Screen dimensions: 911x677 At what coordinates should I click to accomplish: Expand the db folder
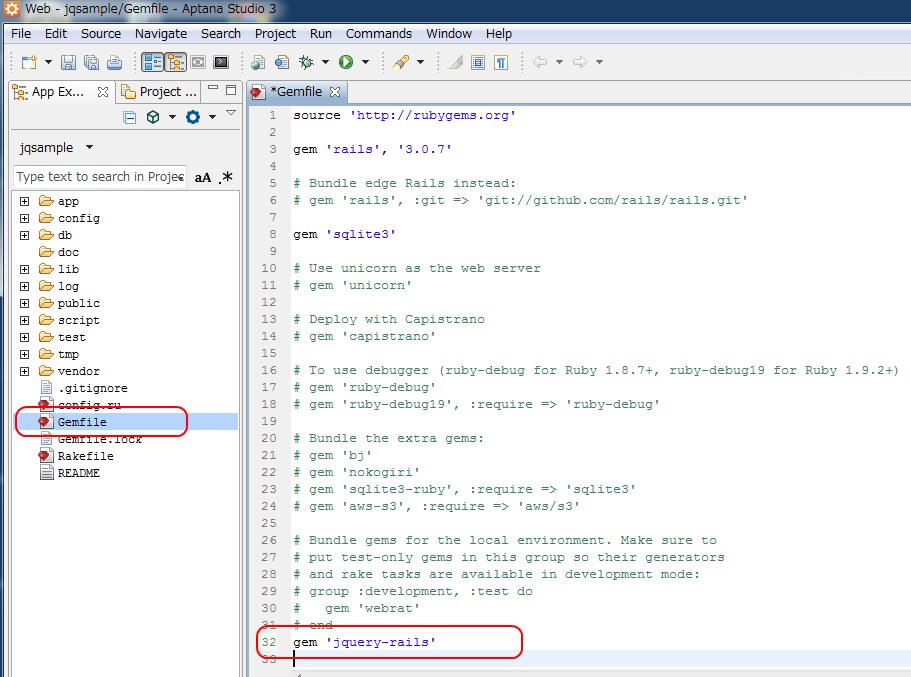[x=24, y=235]
